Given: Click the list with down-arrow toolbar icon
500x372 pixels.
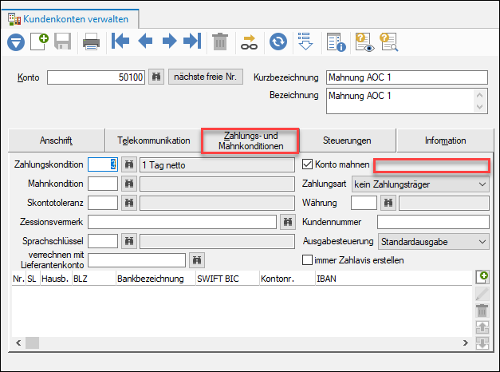Looking at the screenshot, I should (x=305, y=42).
